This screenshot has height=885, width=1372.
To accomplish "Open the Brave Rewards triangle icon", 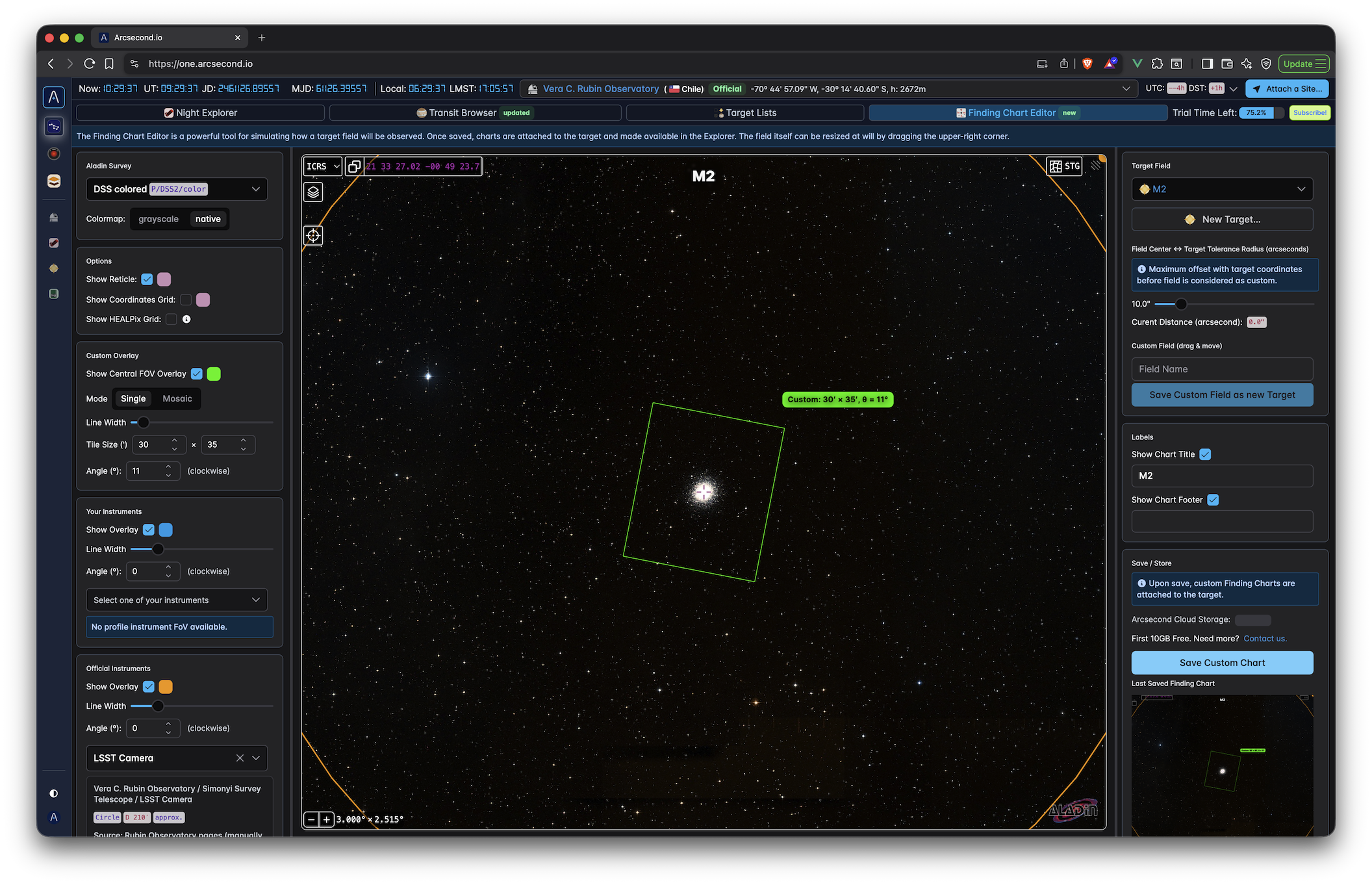I will [x=1111, y=64].
